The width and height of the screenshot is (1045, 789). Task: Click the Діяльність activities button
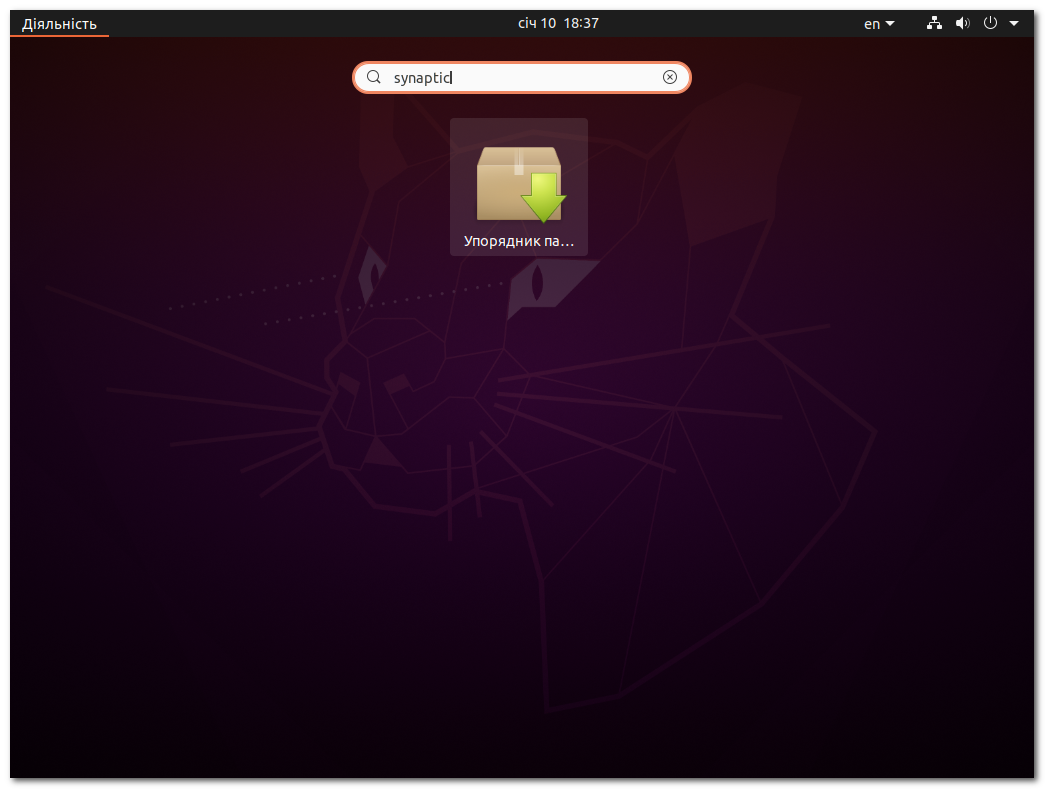[60, 24]
